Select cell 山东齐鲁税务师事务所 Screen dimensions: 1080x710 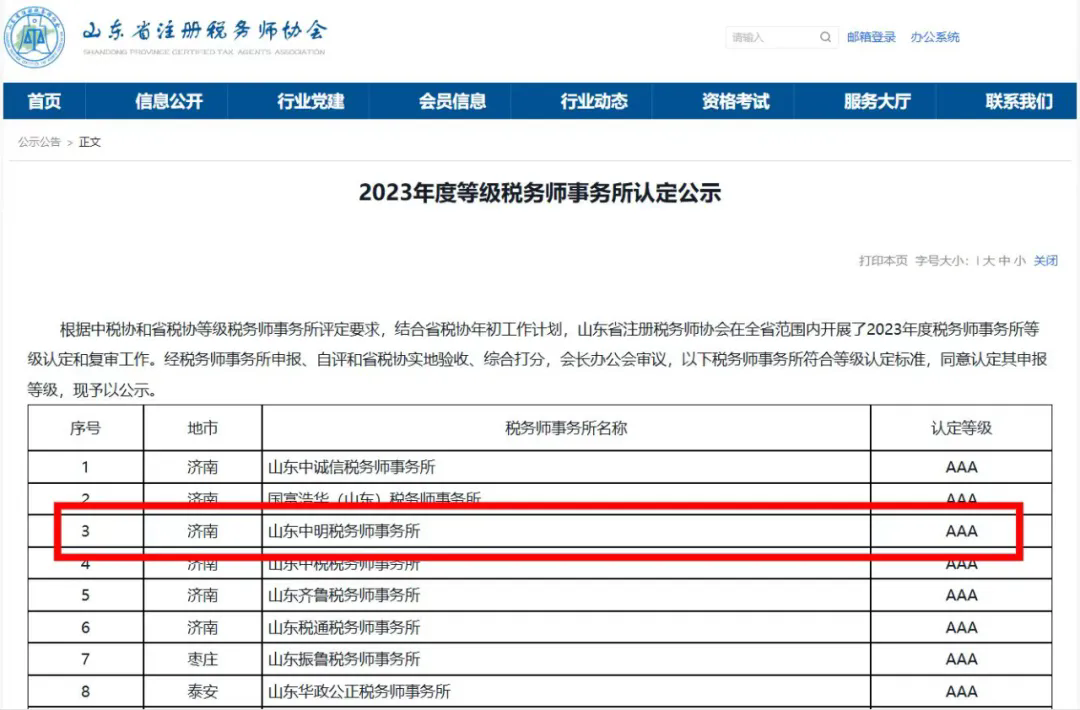566,595
